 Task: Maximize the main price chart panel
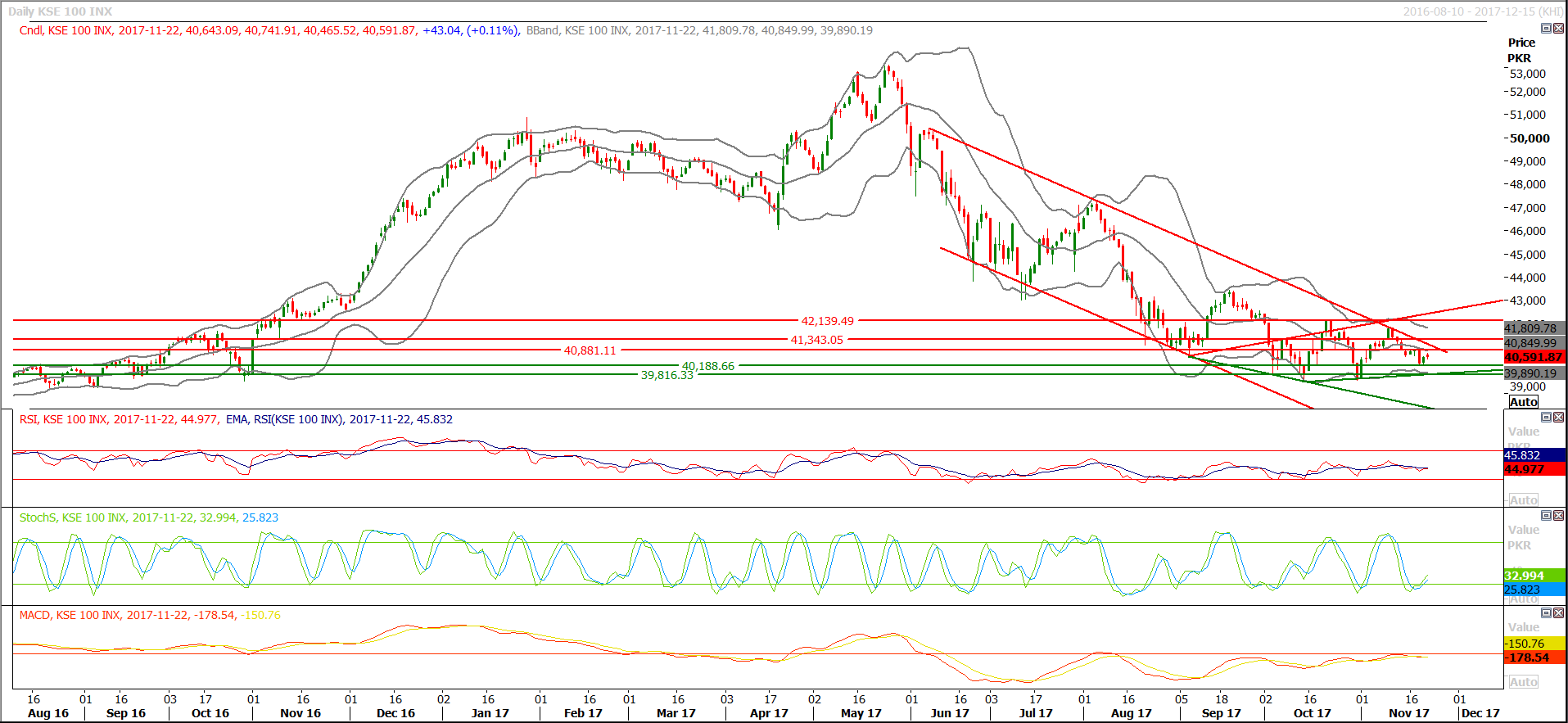[x=1546, y=29]
